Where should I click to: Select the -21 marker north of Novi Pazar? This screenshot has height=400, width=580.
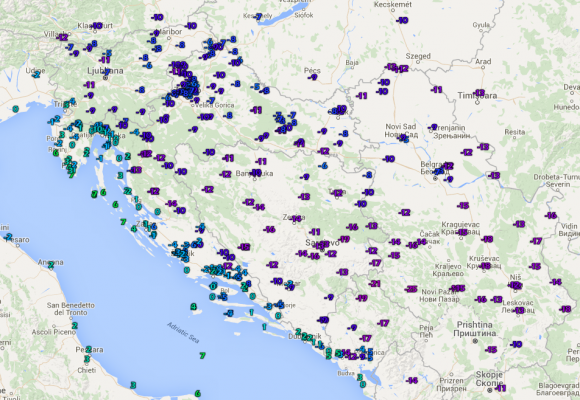coord(375,283)
